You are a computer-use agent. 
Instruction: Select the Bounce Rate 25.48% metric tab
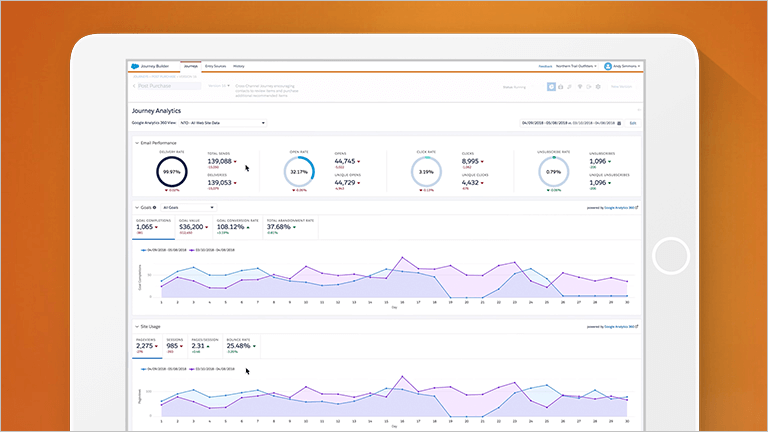(x=241, y=346)
